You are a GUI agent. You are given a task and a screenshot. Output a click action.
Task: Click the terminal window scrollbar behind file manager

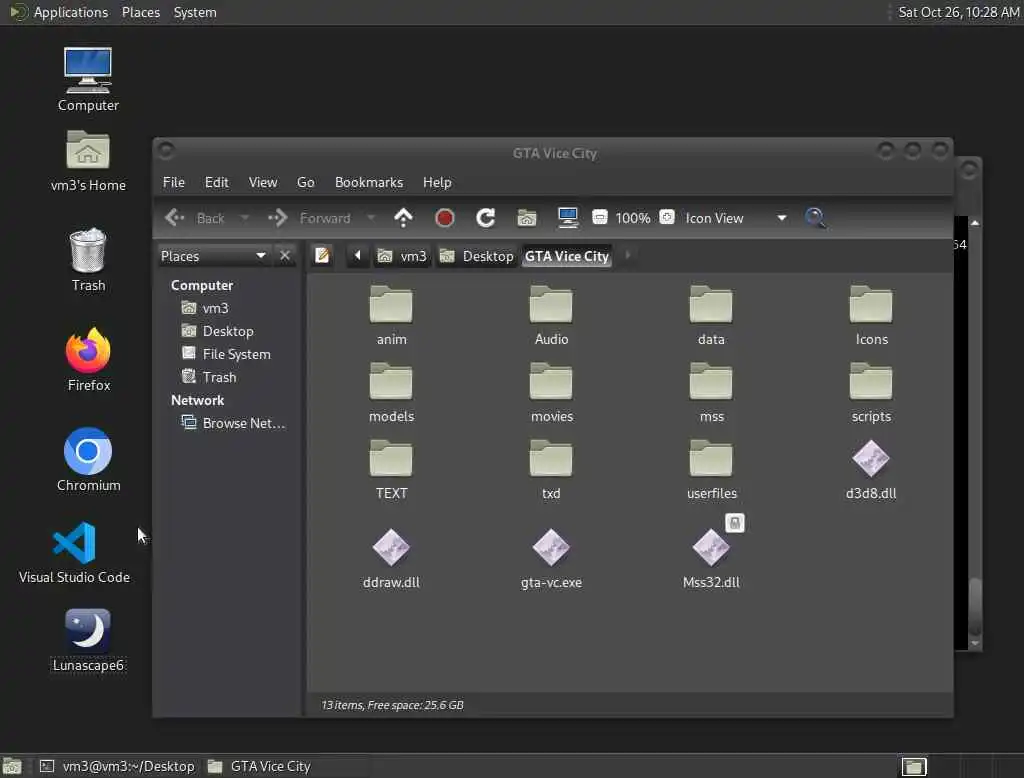click(974, 604)
